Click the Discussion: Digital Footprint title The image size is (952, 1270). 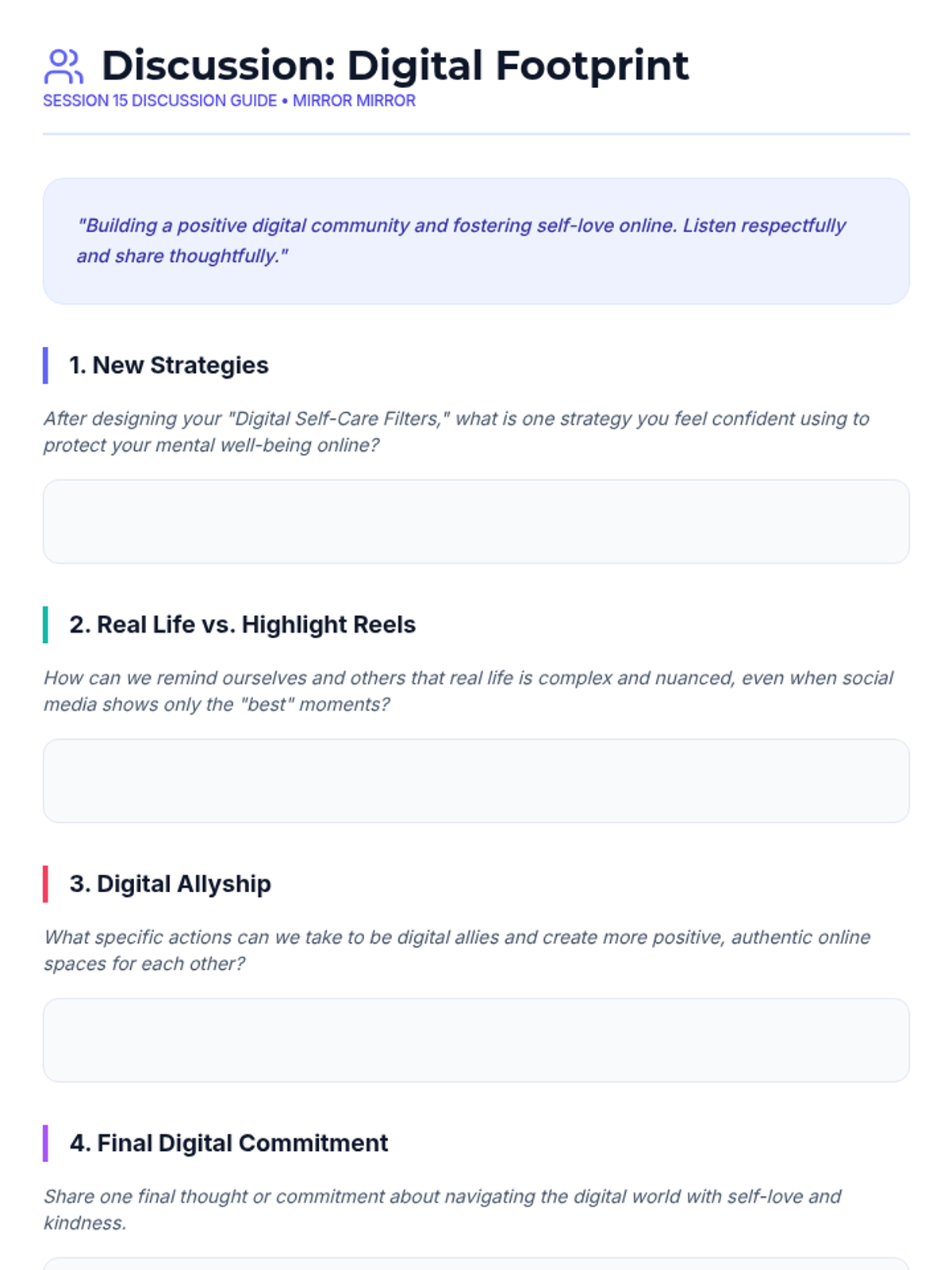(x=395, y=66)
